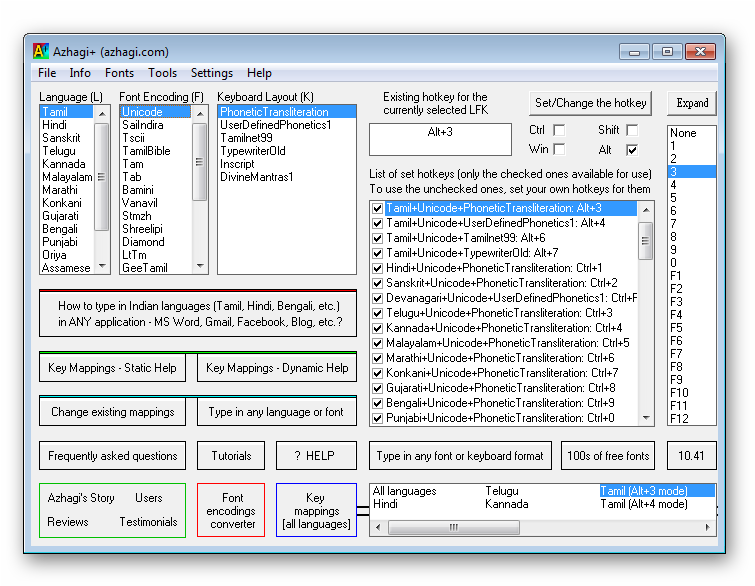
Task: Select DivineMantras1 keyboard layout
Action: 286,177
